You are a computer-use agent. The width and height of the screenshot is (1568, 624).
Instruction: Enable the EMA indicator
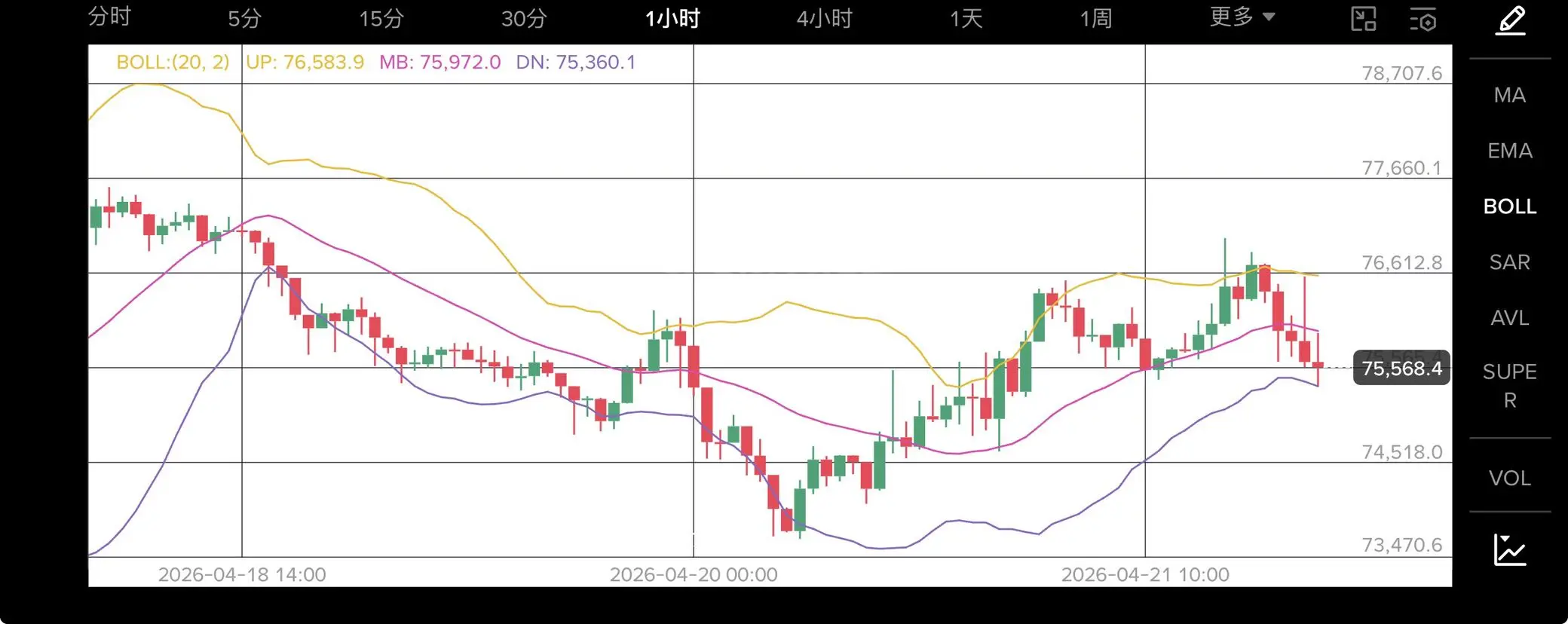click(1510, 151)
